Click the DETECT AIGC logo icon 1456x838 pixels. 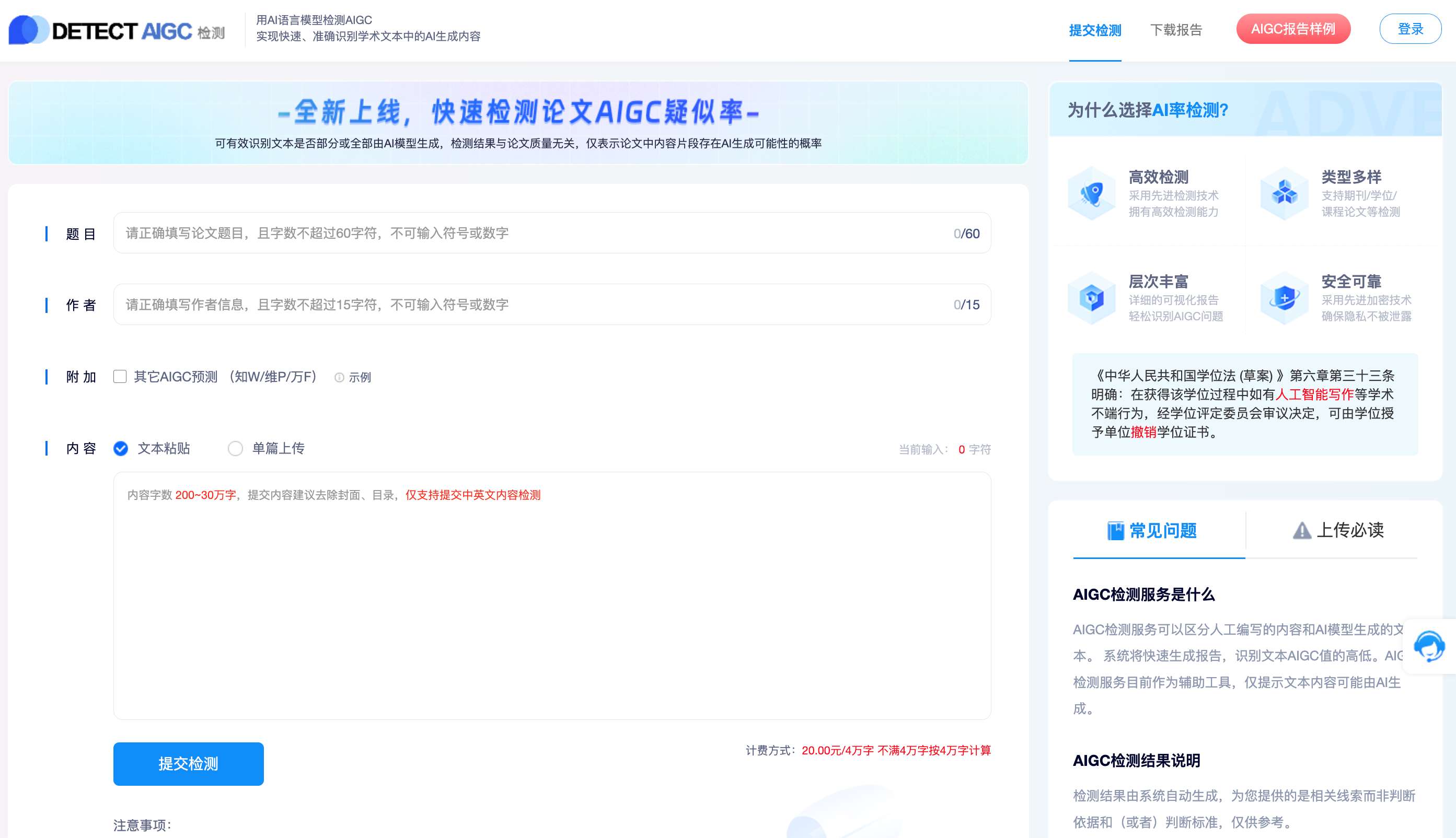coord(28,30)
